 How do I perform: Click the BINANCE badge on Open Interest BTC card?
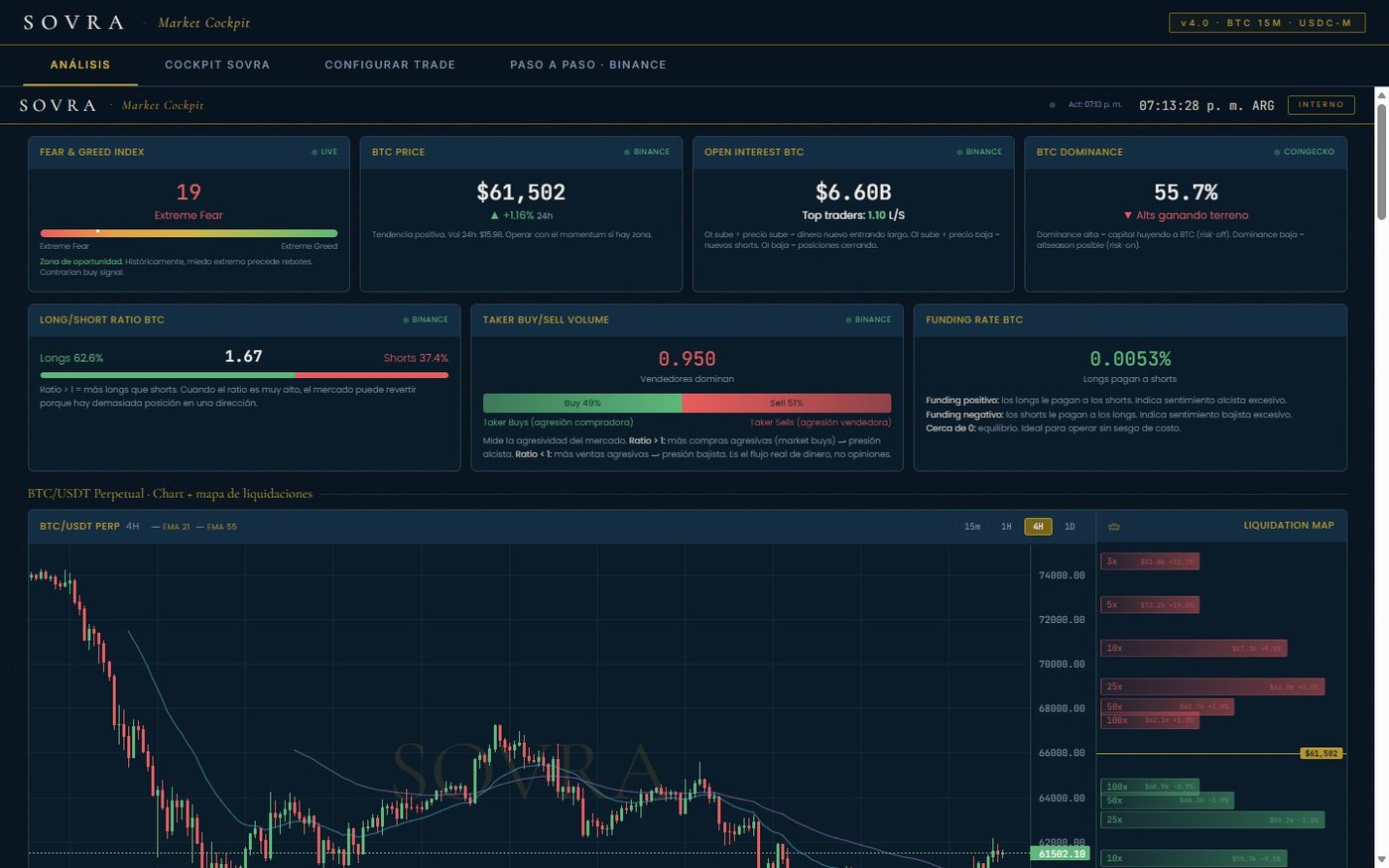[979, 152]
